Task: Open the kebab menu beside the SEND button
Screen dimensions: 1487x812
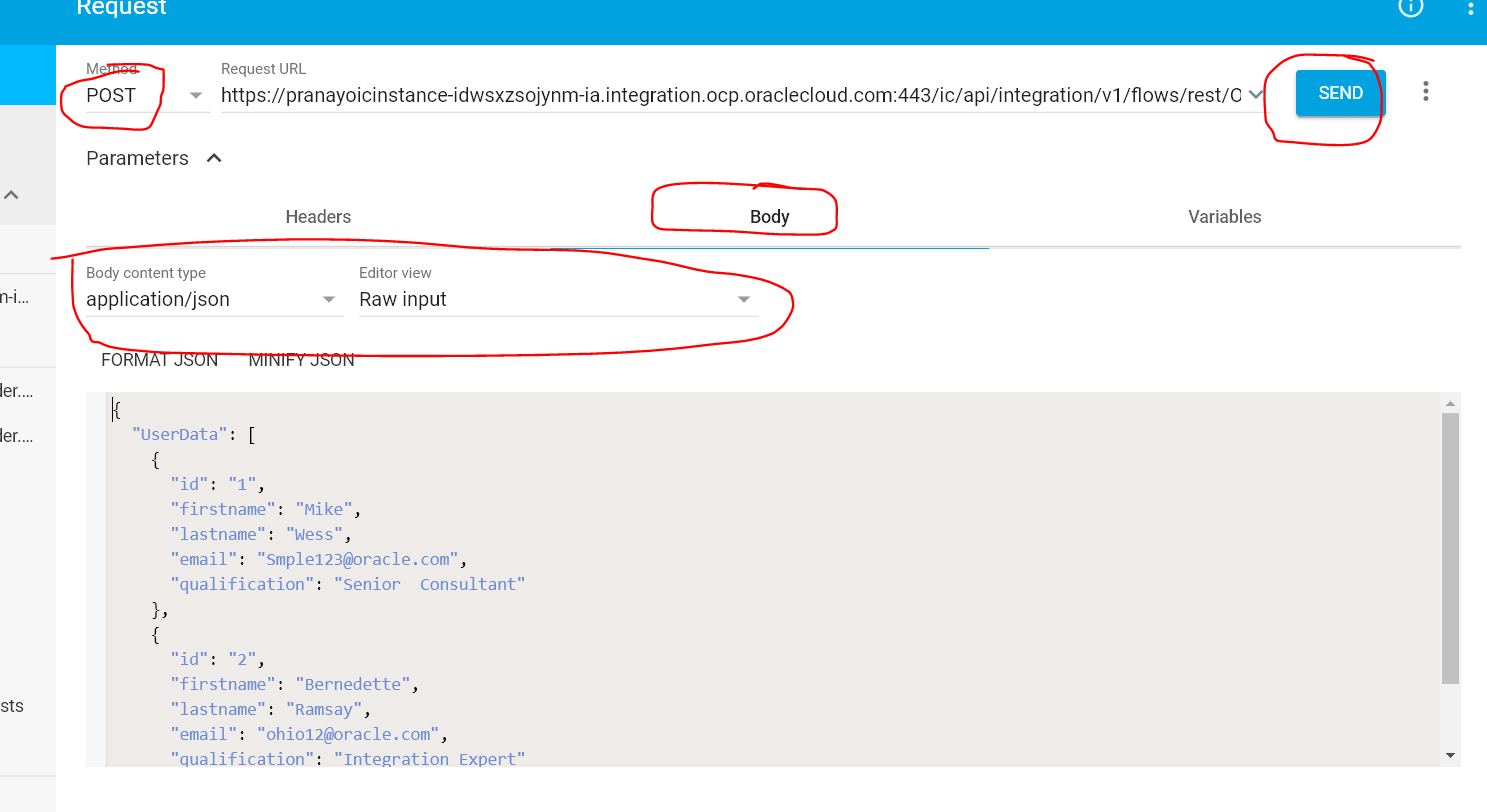Action: pos(1425,91)
